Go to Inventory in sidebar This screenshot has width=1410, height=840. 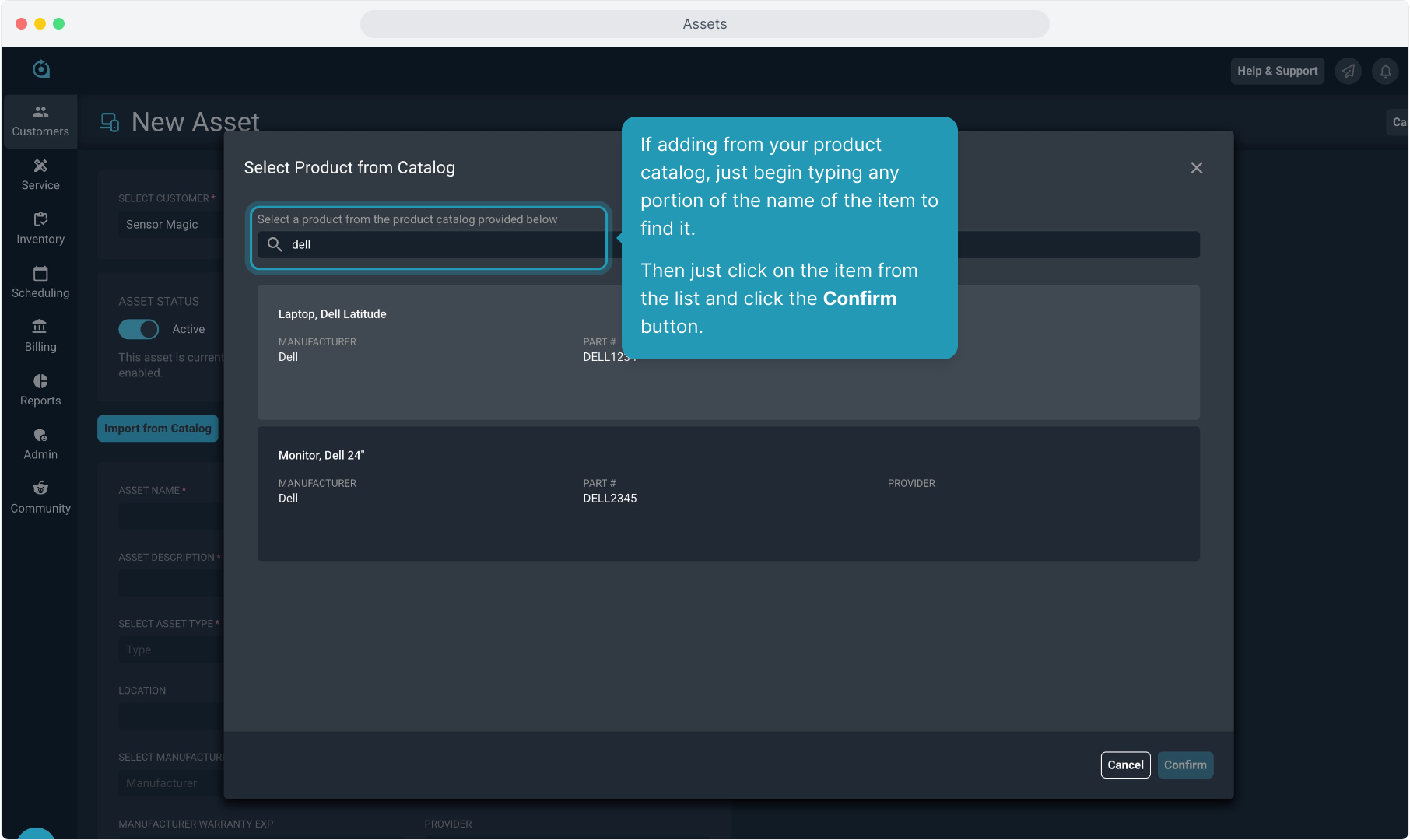click(40, 229)
